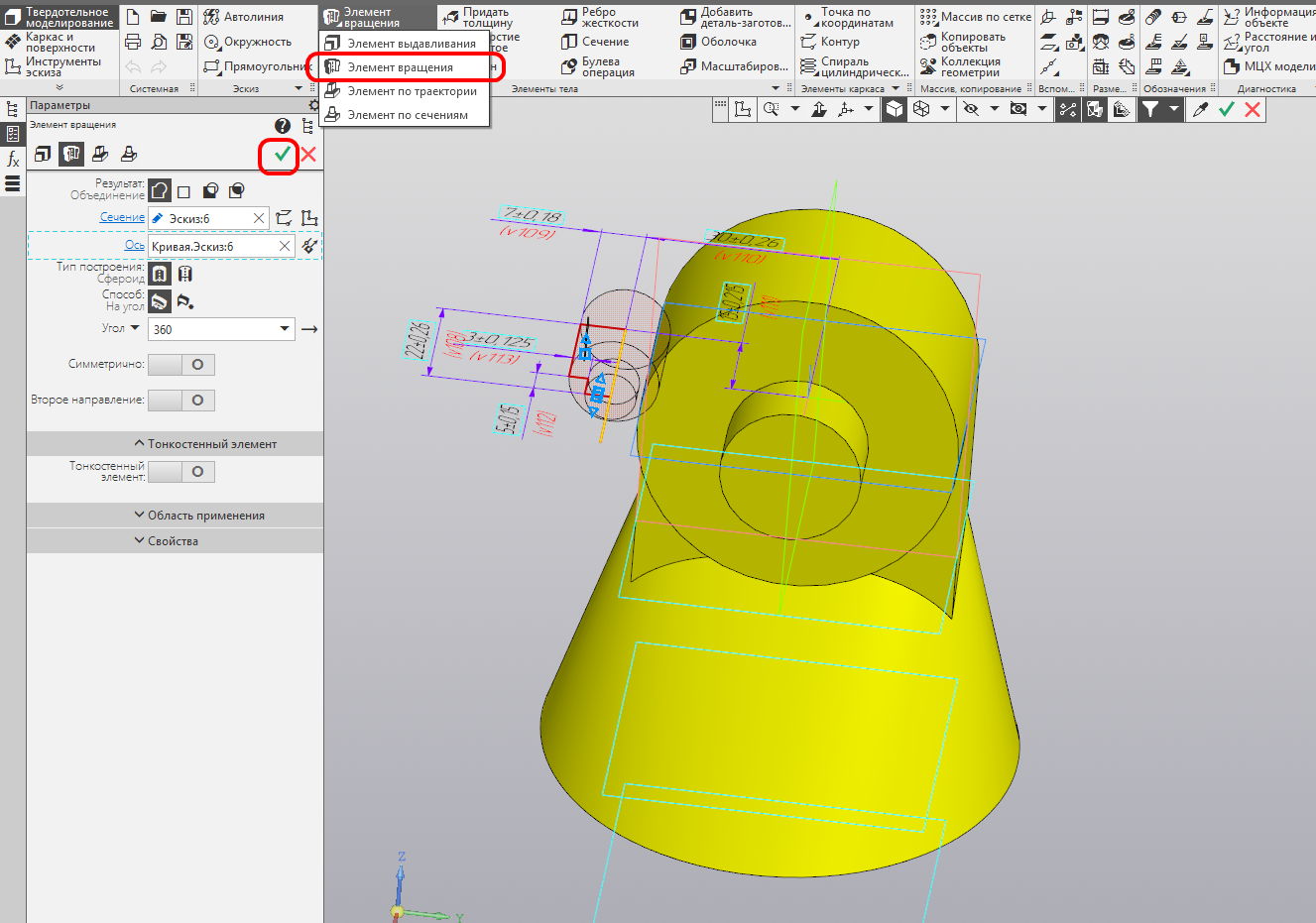Select the to-object build method icon
The height and width of the screenshot is (923, 1316).
click(x=184, y=301)
